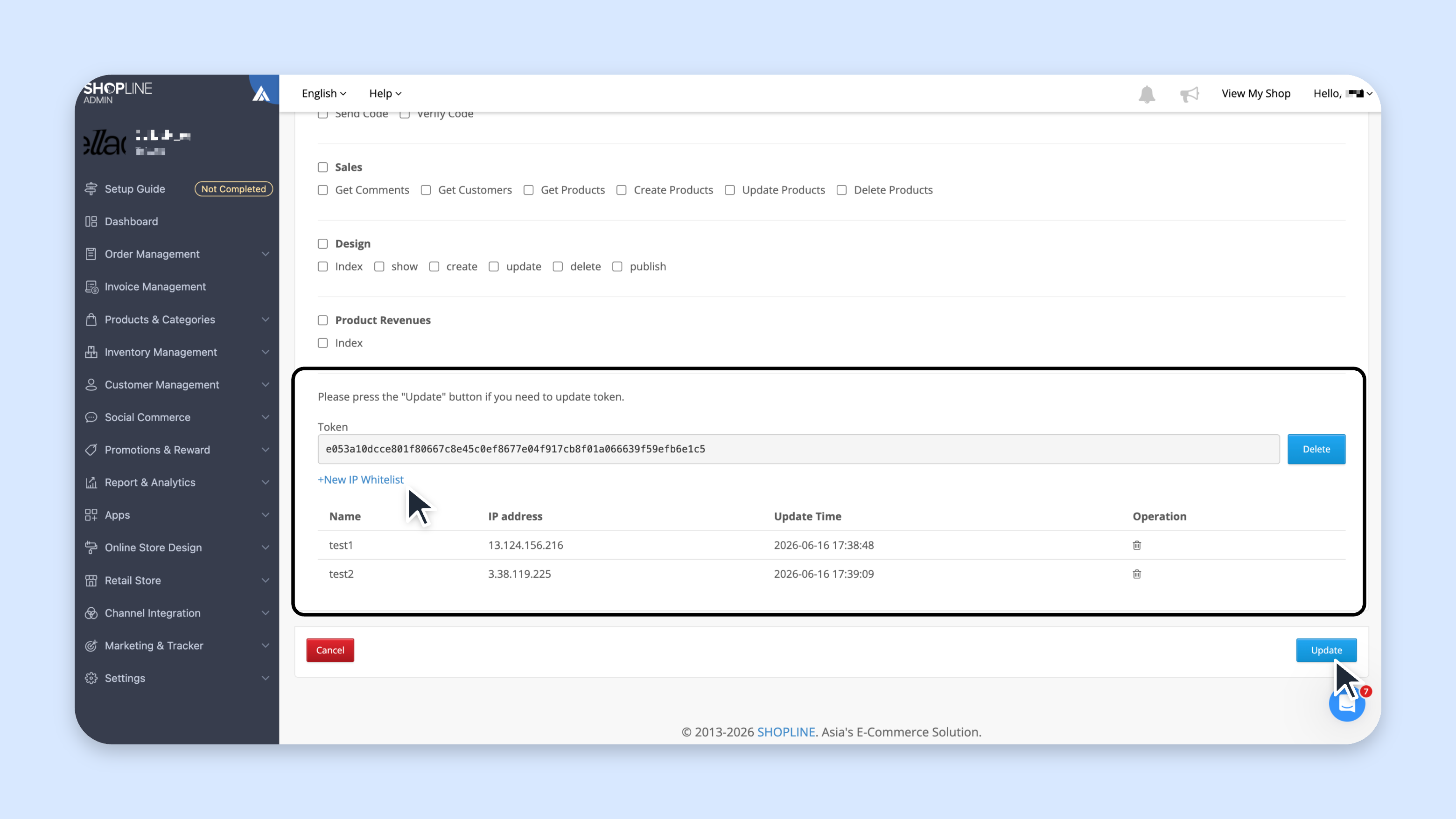Open the Hello user account dropdown
This screenshot has height=819, width=1456.
1343,93
